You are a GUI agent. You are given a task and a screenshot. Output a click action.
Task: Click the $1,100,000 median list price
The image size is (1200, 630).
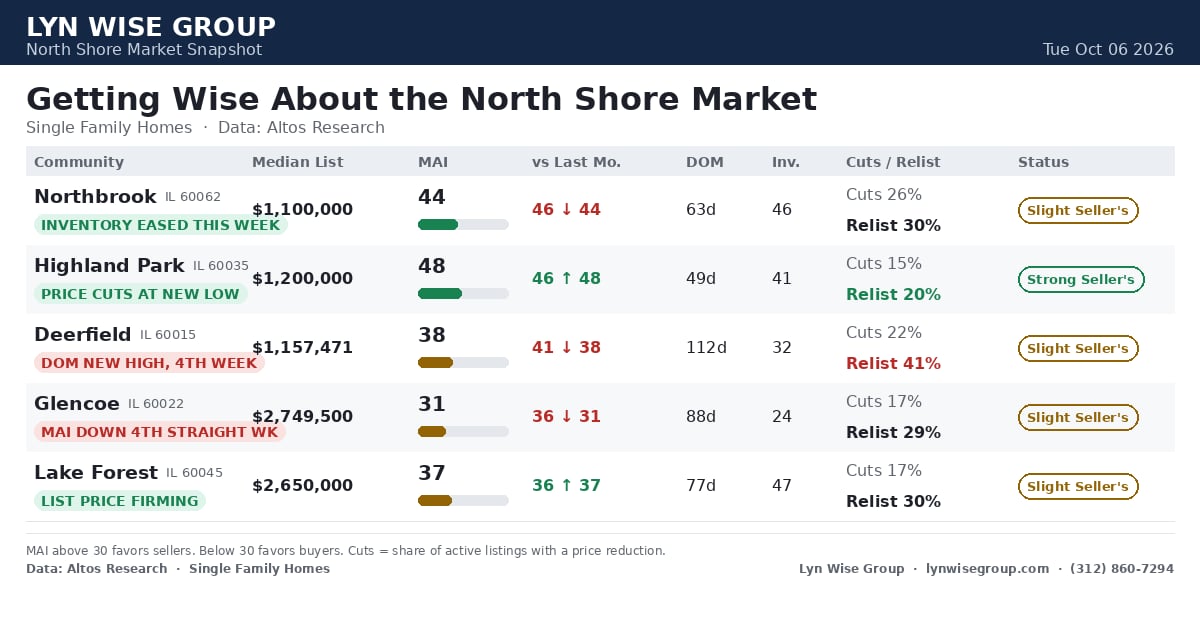[x=302, y=210]
